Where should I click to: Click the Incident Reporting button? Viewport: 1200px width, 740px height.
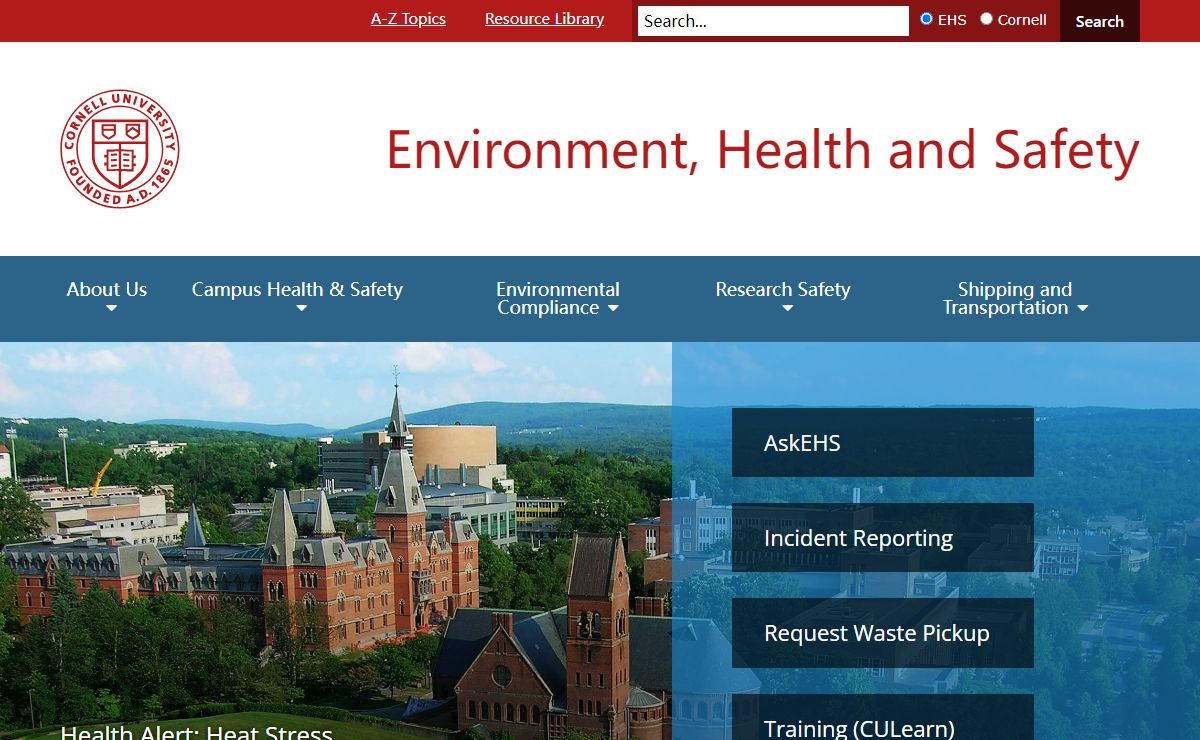pos(883,538)
